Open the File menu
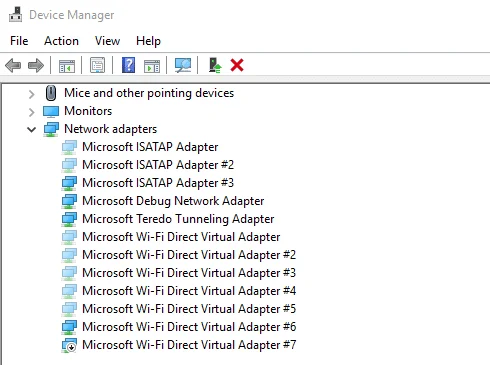 click(x=19, y=41)
